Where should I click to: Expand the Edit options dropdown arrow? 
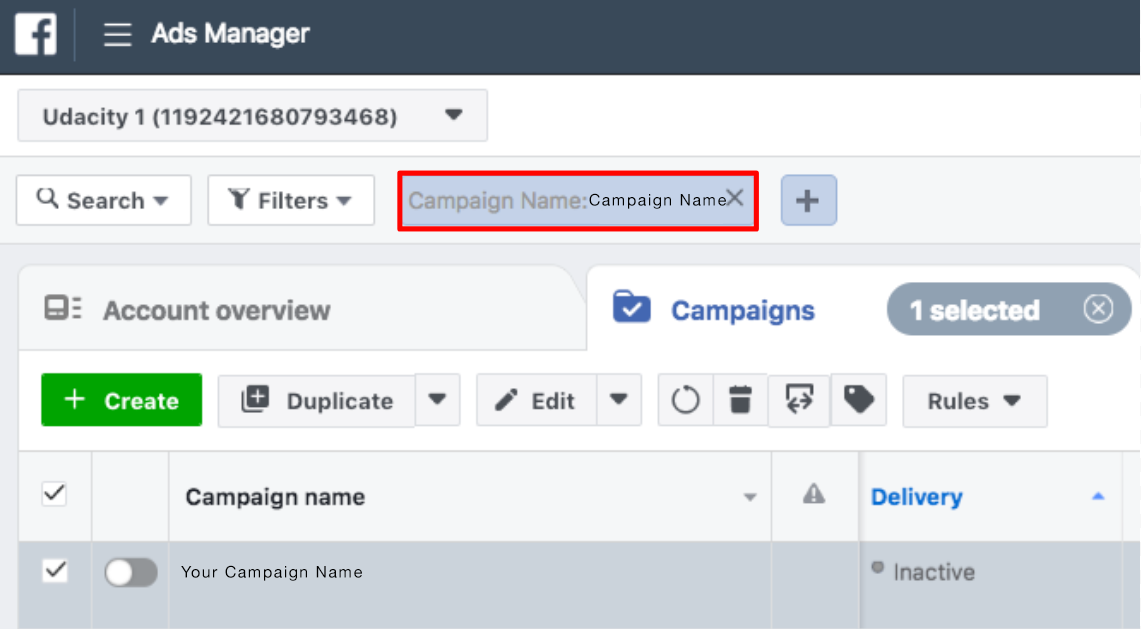pos(619,400)
